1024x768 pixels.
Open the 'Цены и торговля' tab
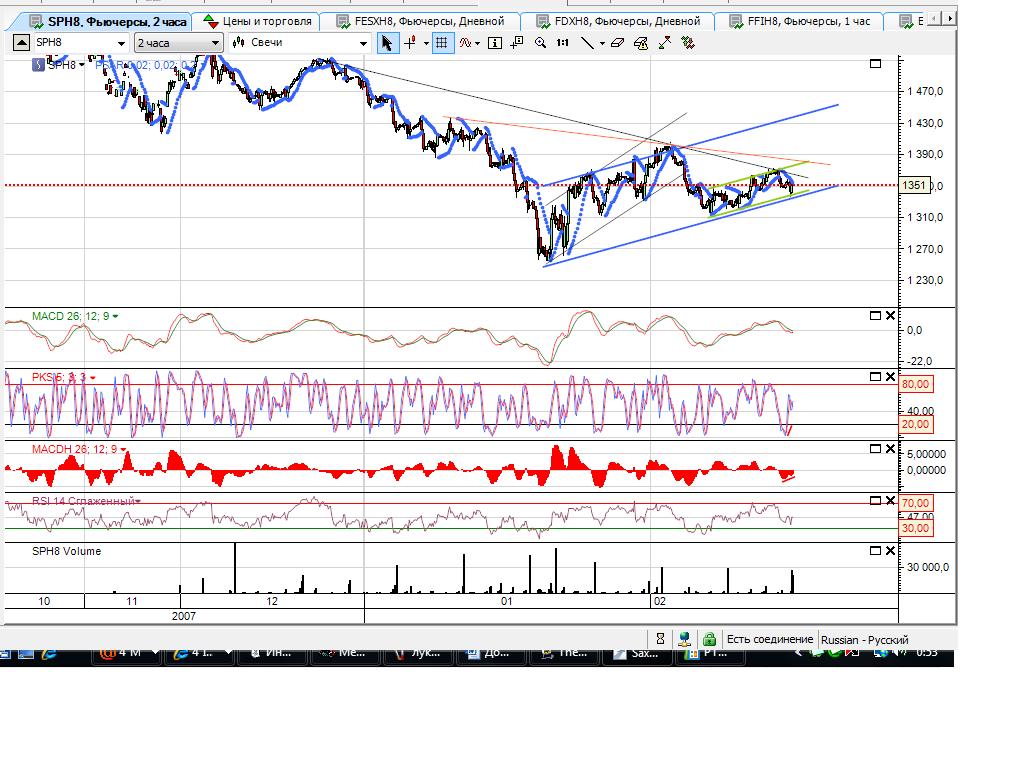[259, 22]
